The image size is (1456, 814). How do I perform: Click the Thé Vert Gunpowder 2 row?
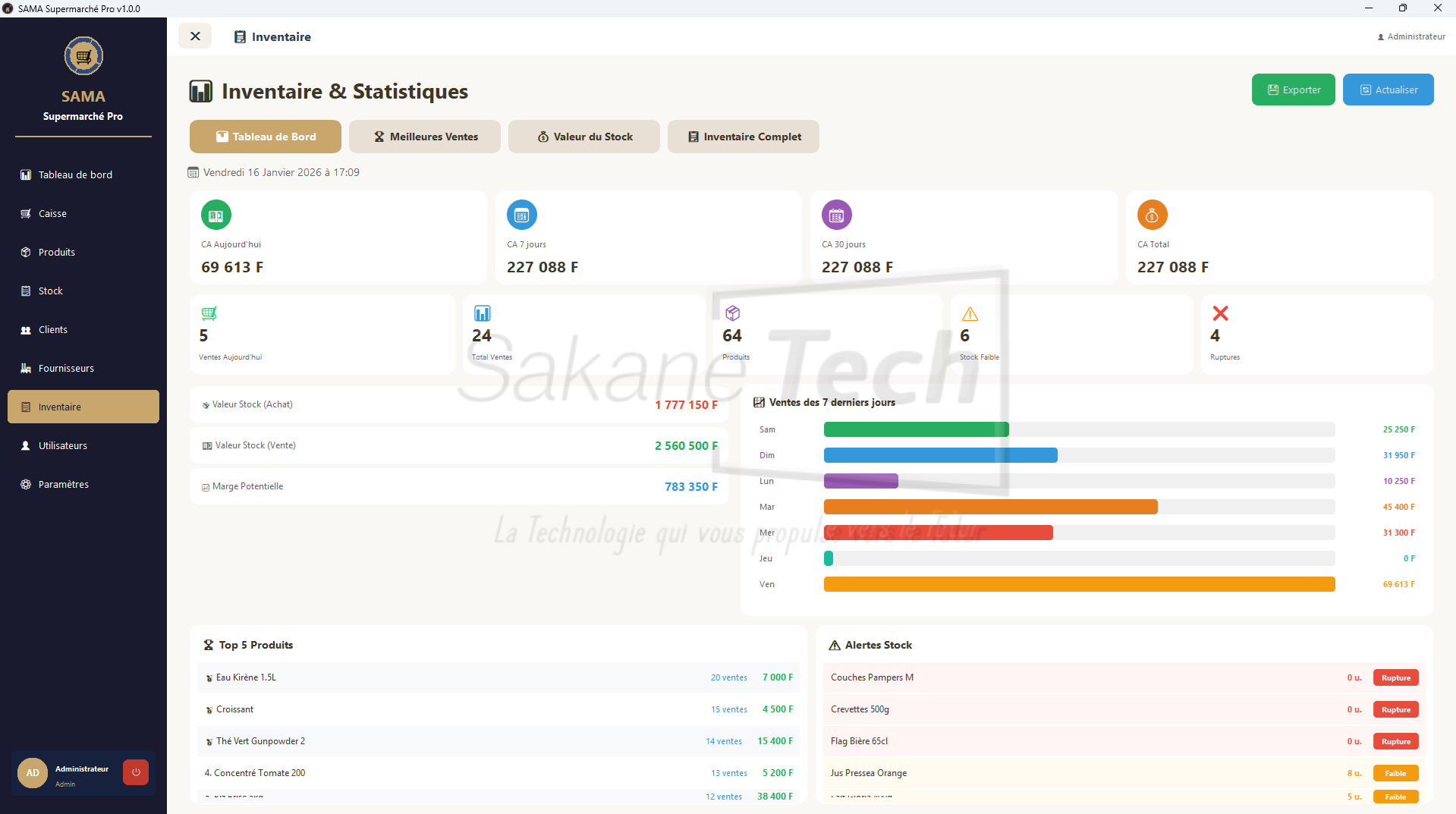tap(498, 741)
